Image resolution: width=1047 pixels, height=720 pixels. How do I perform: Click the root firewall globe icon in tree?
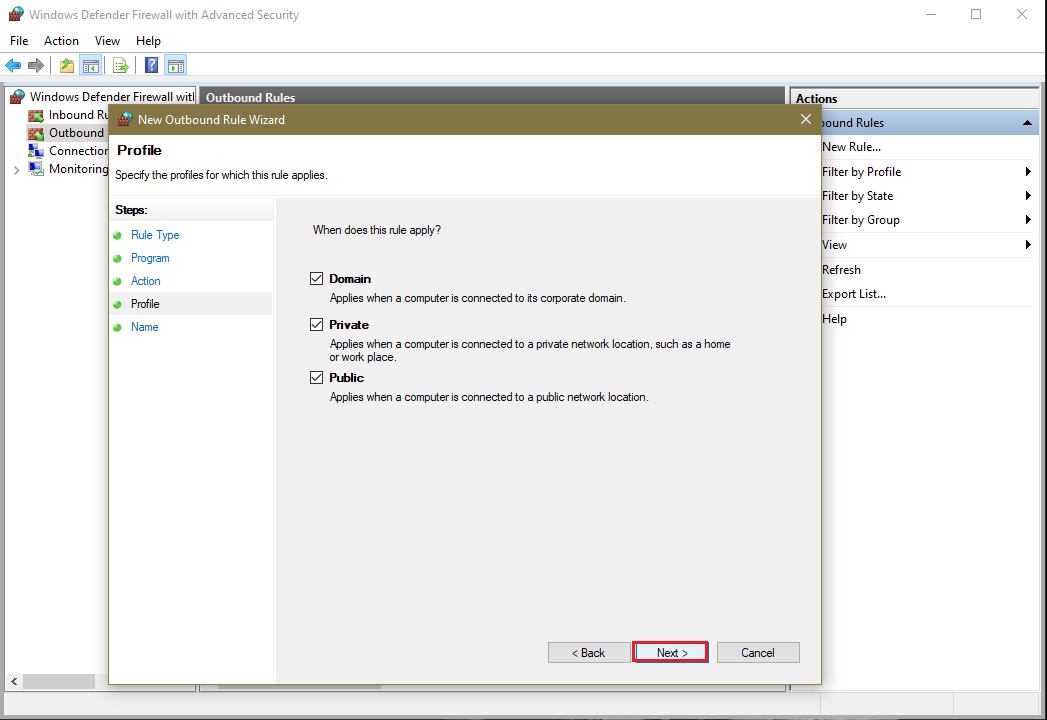click(17, 97)
